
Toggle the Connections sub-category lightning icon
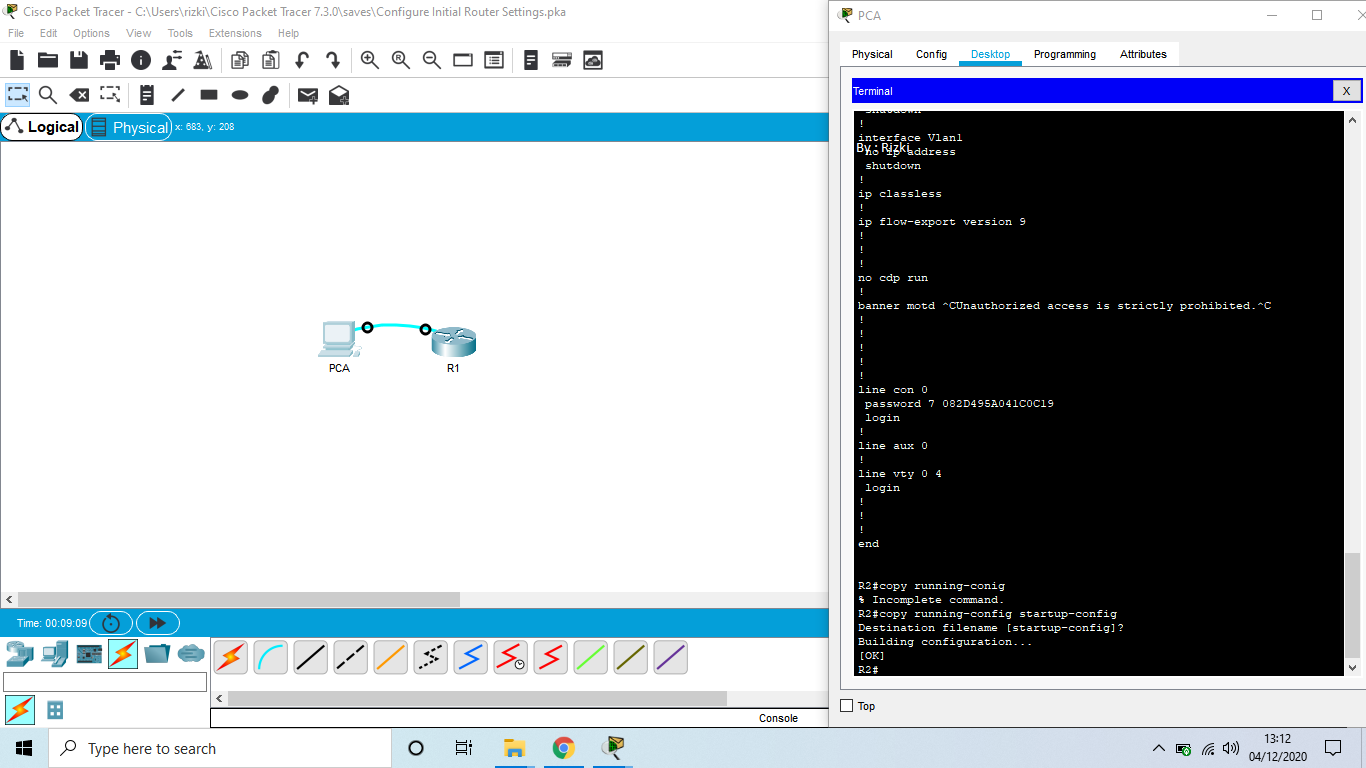click(x=20, y=710)
